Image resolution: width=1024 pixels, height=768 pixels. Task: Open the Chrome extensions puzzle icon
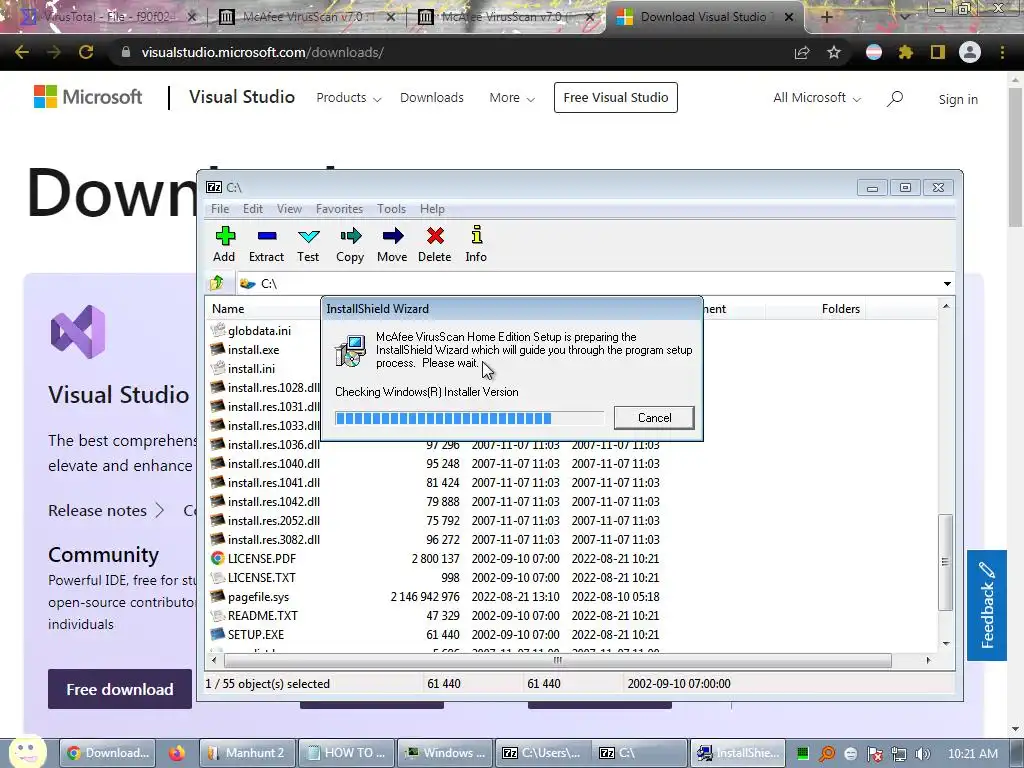(906, 52)
